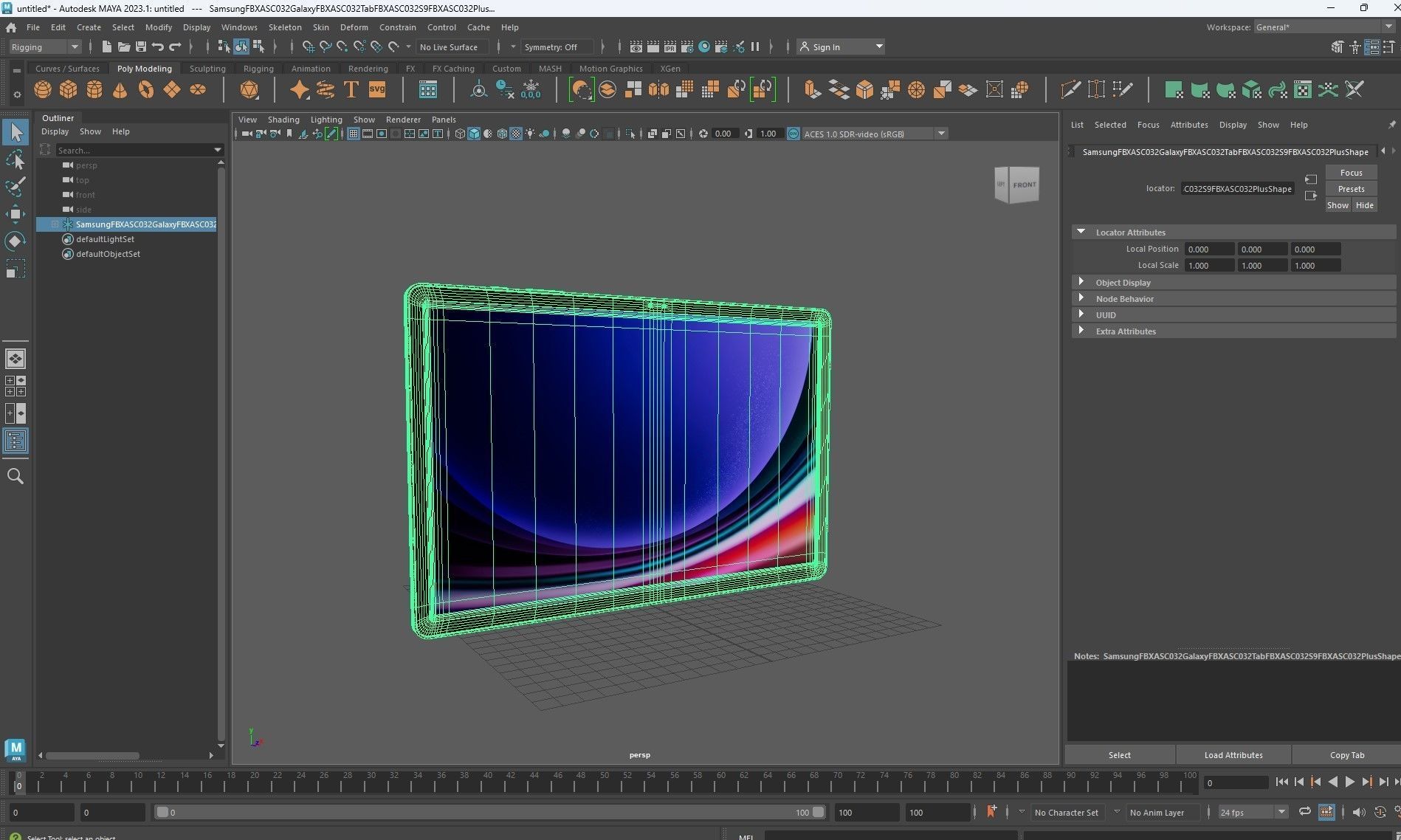Click the Multi-Cut tool shelf icon

pos(1070,90)
